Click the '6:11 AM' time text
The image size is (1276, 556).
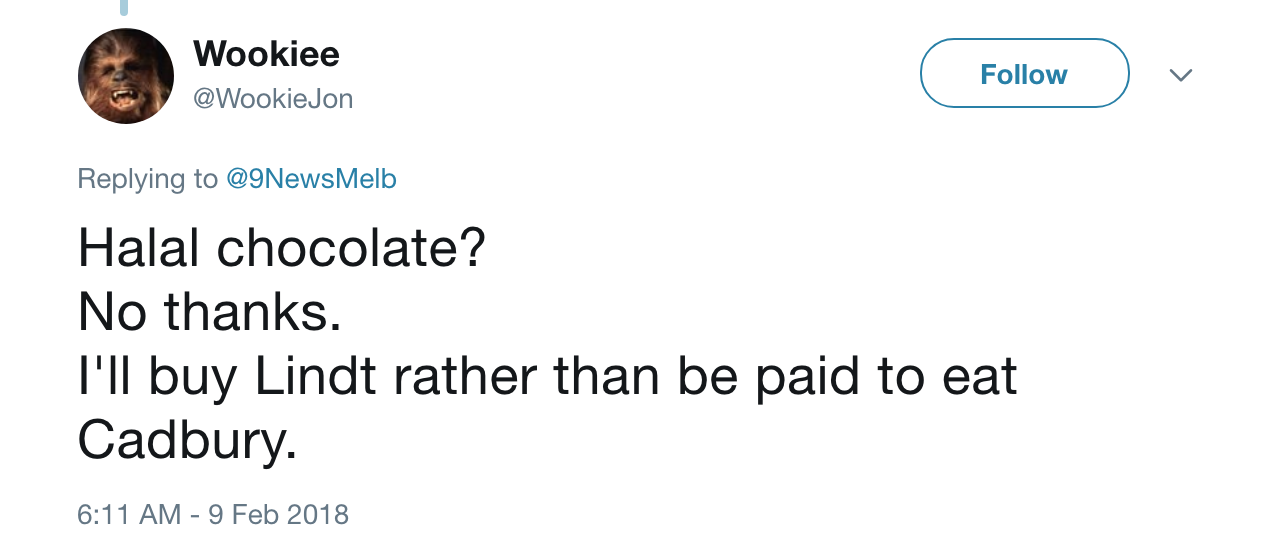pos(129,515)
